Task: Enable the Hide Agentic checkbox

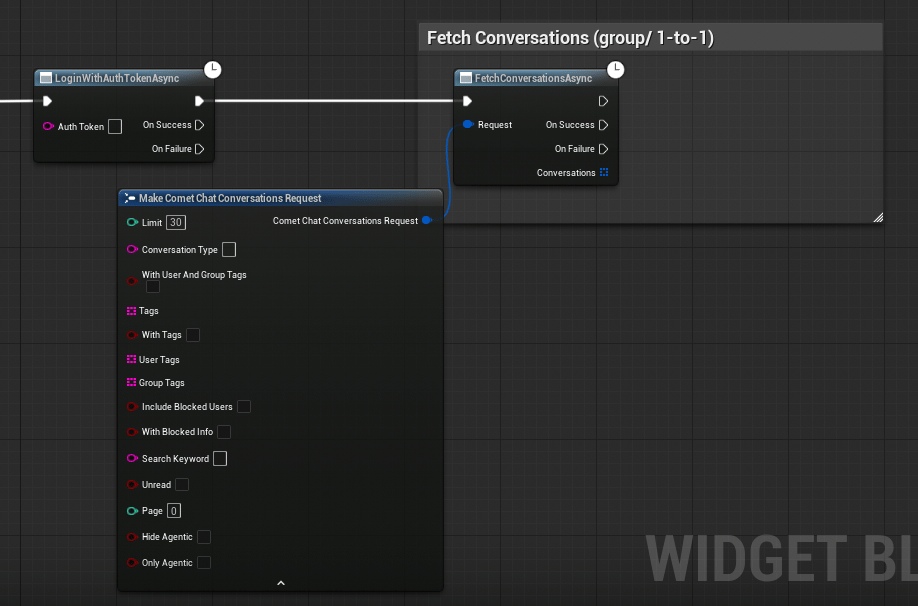Action: [204, 537]
